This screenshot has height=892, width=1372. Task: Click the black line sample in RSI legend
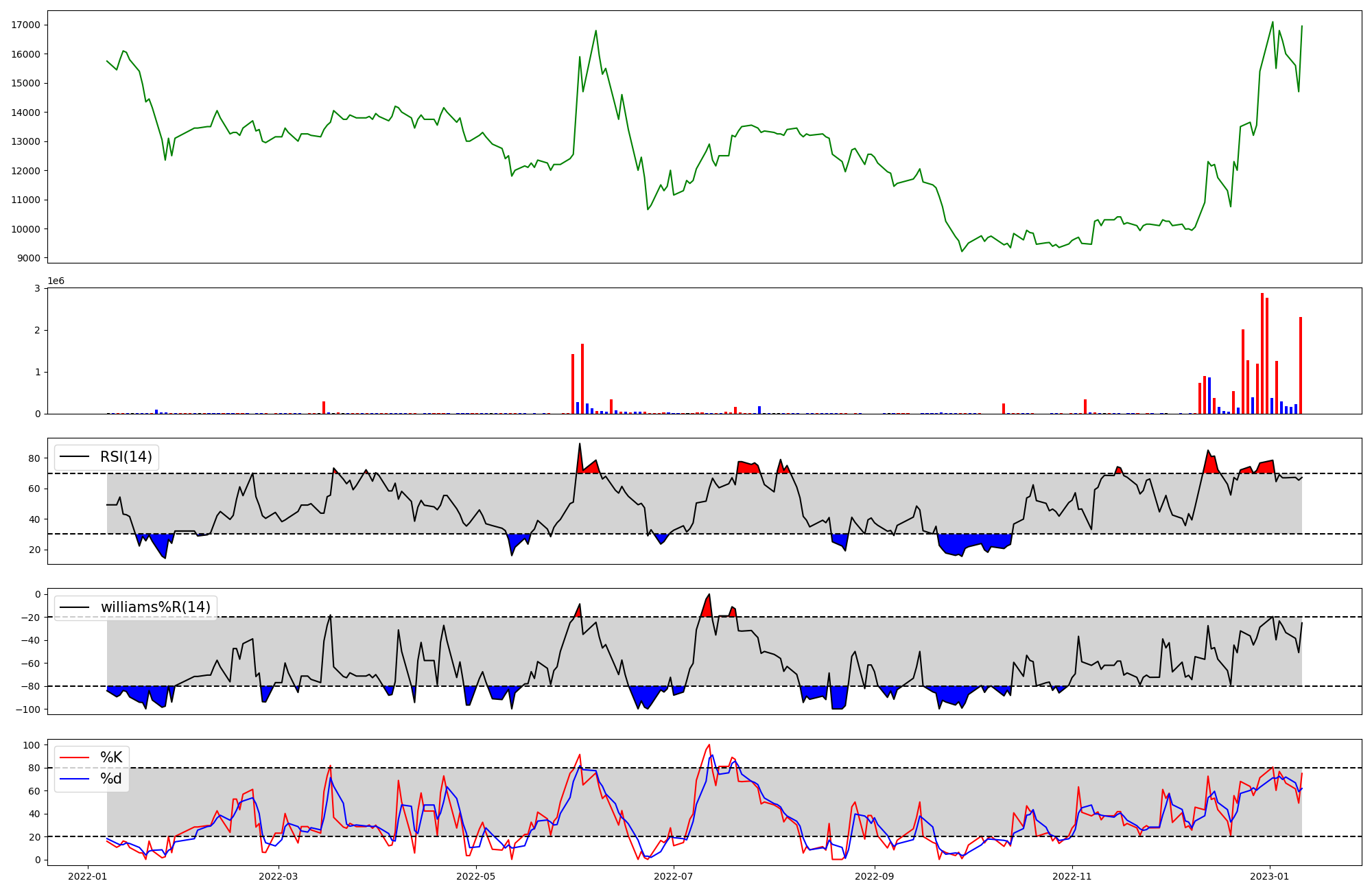point(75,457)
